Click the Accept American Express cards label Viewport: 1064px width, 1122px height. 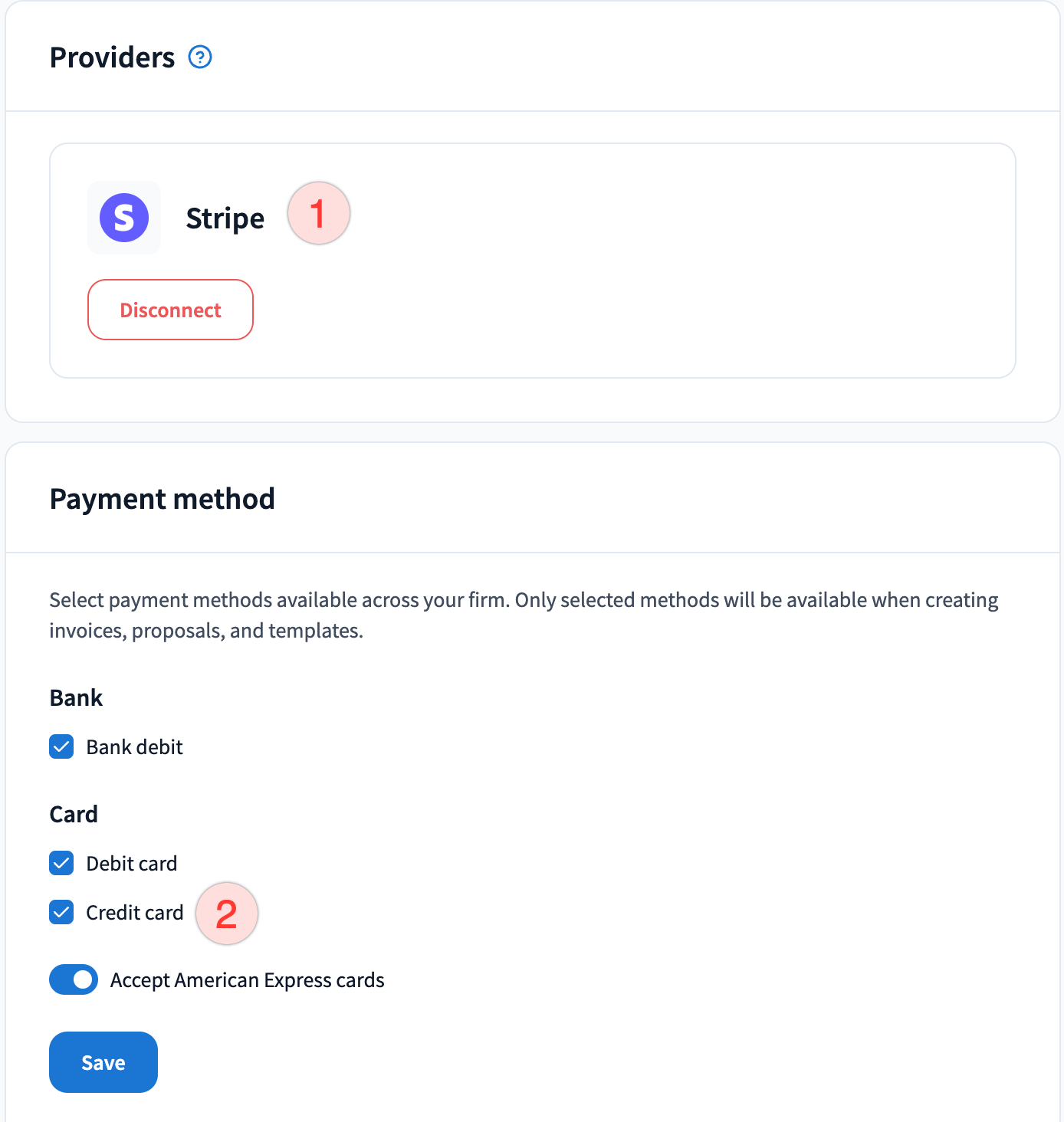click(248, 980)
